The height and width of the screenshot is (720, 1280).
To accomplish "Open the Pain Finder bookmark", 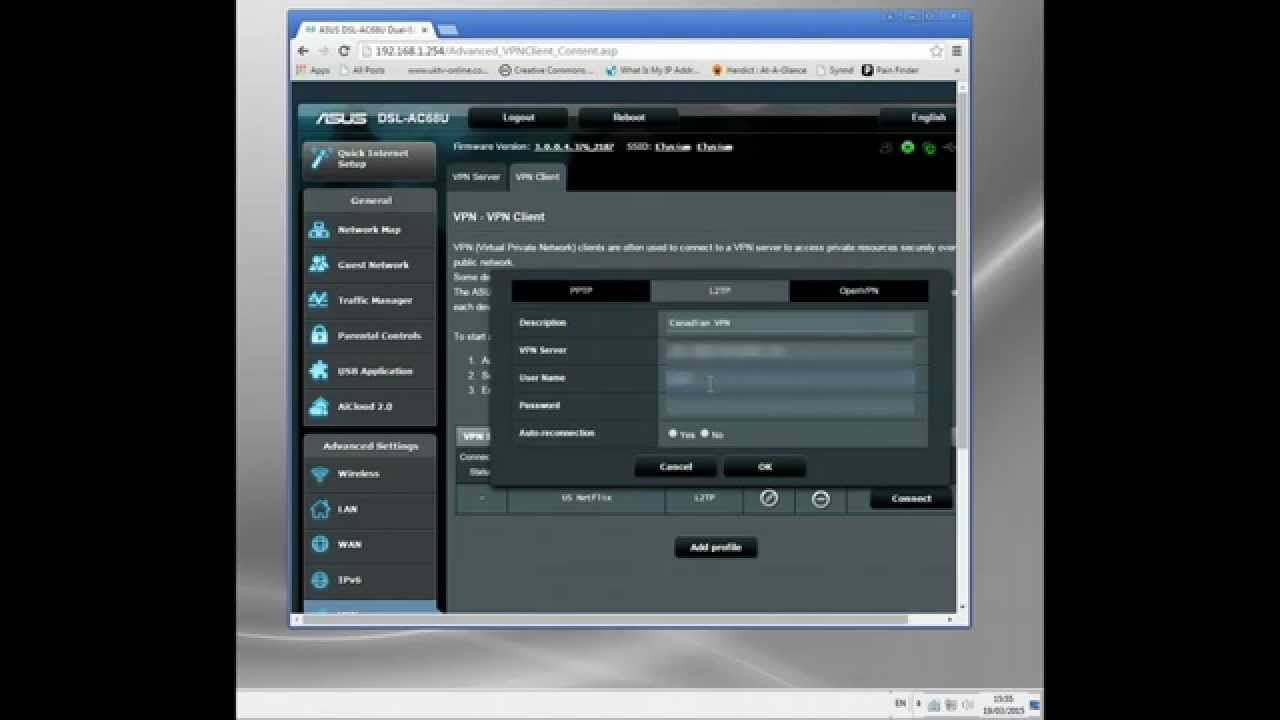I will coord(890,70).
